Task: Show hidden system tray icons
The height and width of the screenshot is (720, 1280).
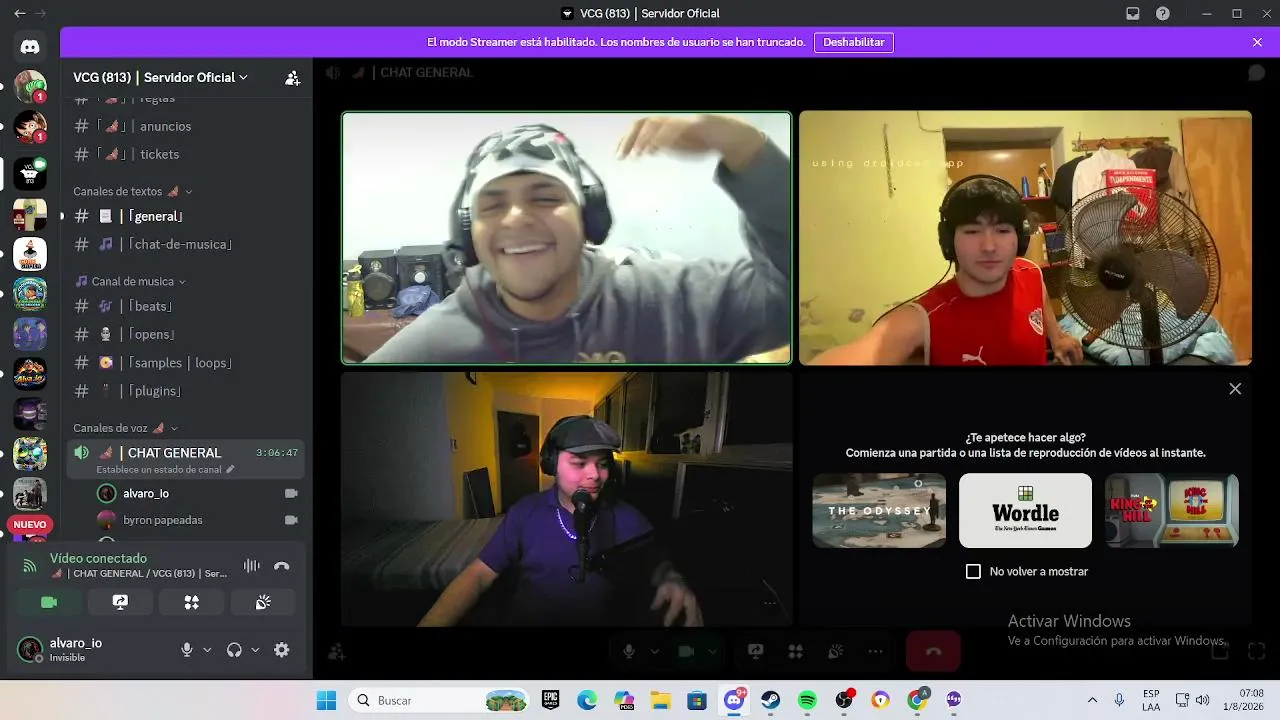Action: 1092,700
